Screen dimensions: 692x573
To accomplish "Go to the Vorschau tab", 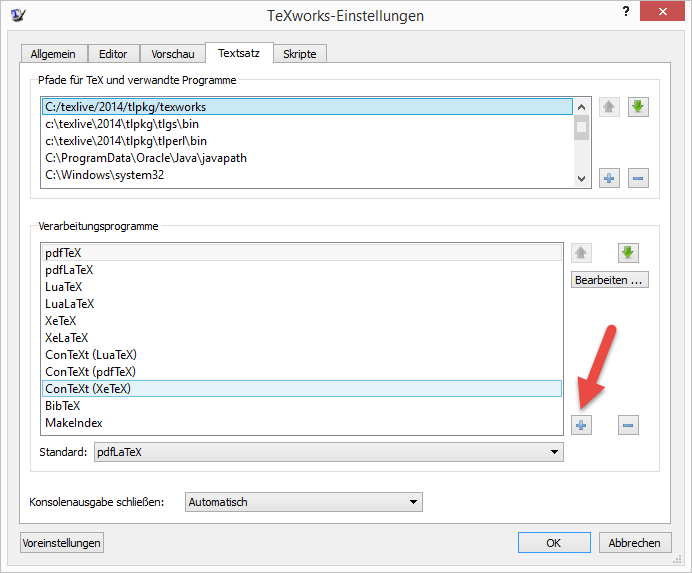I will (x=172, y=54).
